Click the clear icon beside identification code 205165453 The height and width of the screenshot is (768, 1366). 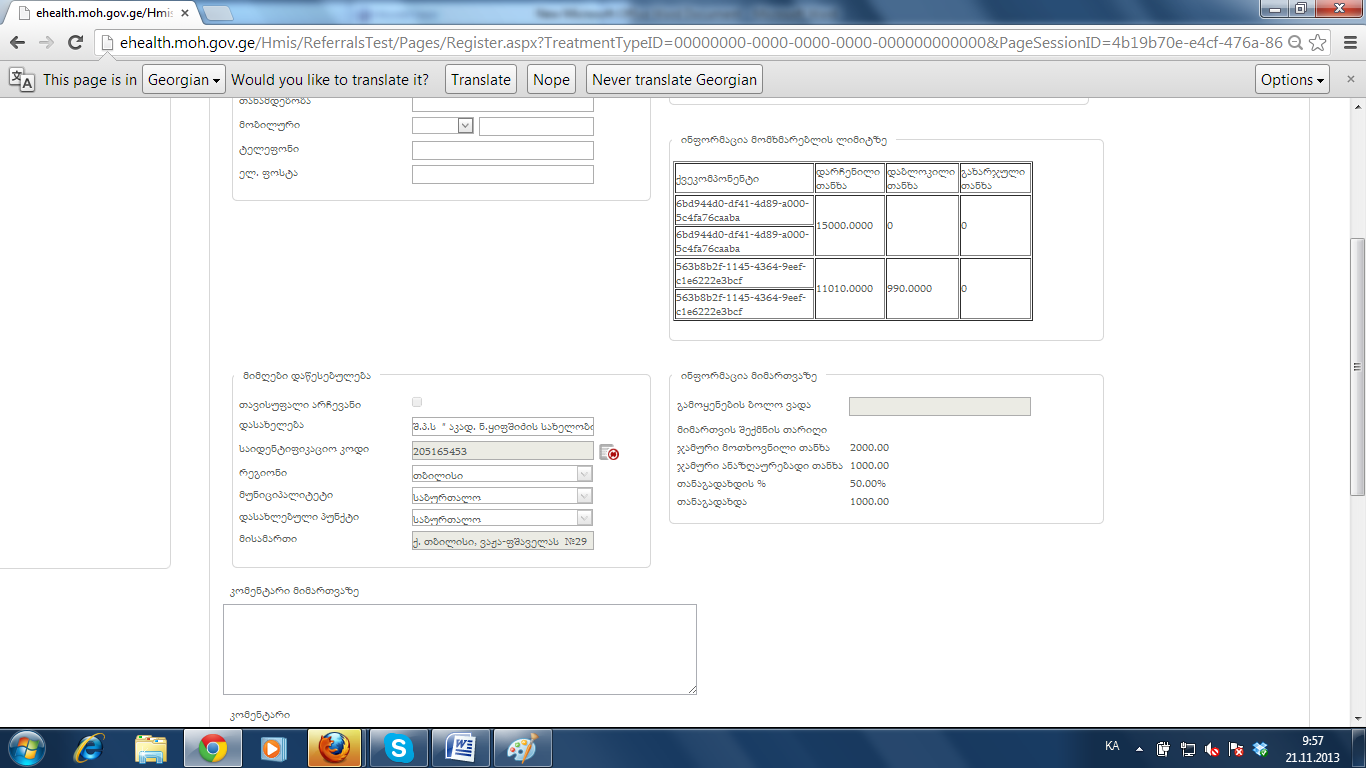(x=610, y=453)
